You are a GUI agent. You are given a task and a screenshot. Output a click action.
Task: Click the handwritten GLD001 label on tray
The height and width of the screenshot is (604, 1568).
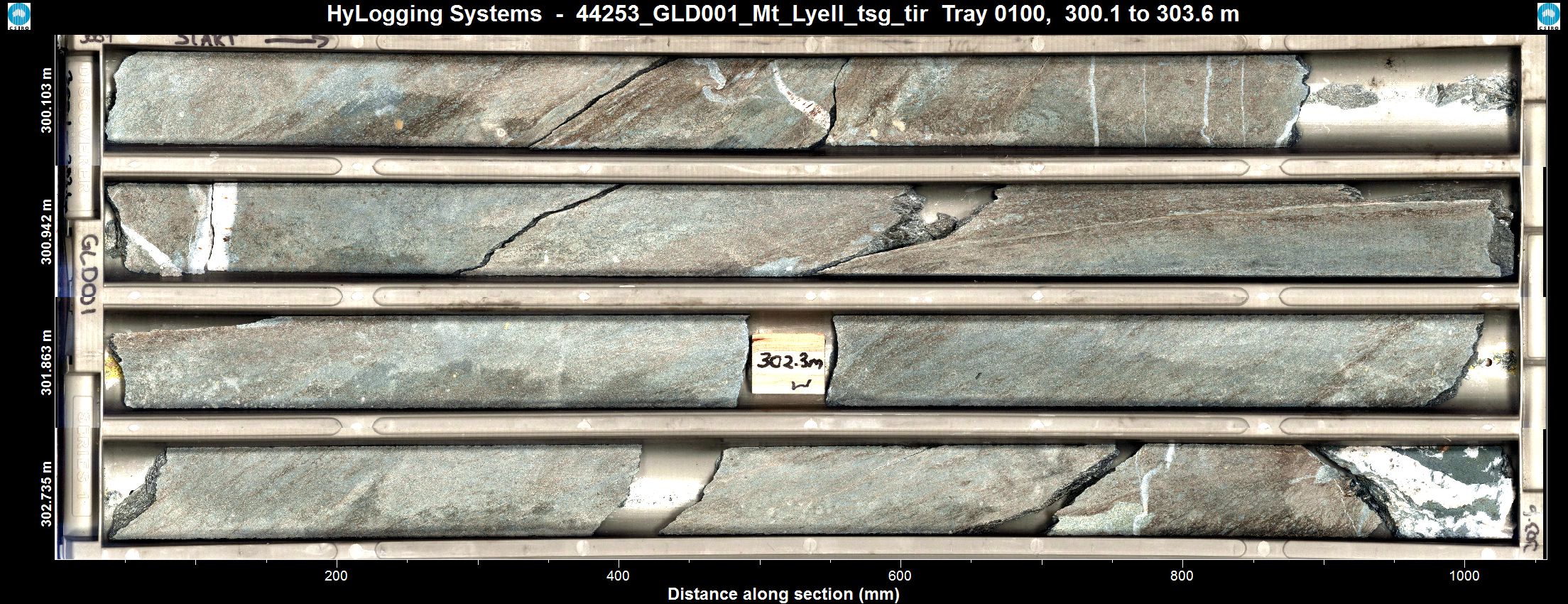(88, 274)
